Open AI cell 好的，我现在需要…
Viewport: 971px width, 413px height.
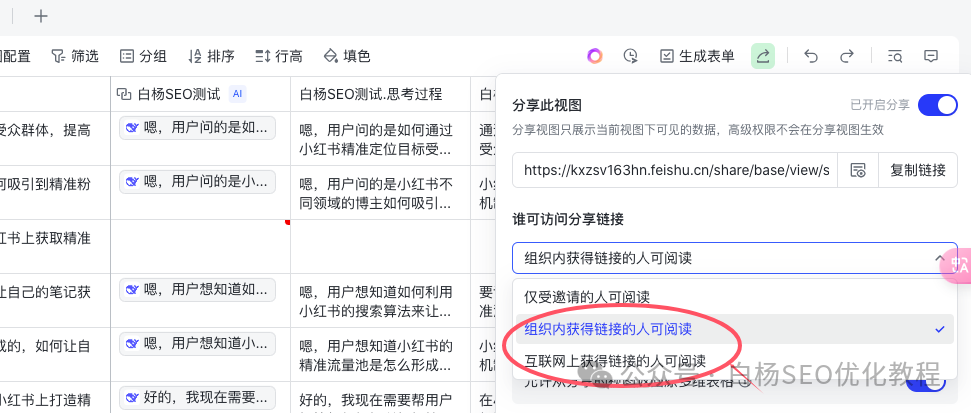tap(197, 397)
